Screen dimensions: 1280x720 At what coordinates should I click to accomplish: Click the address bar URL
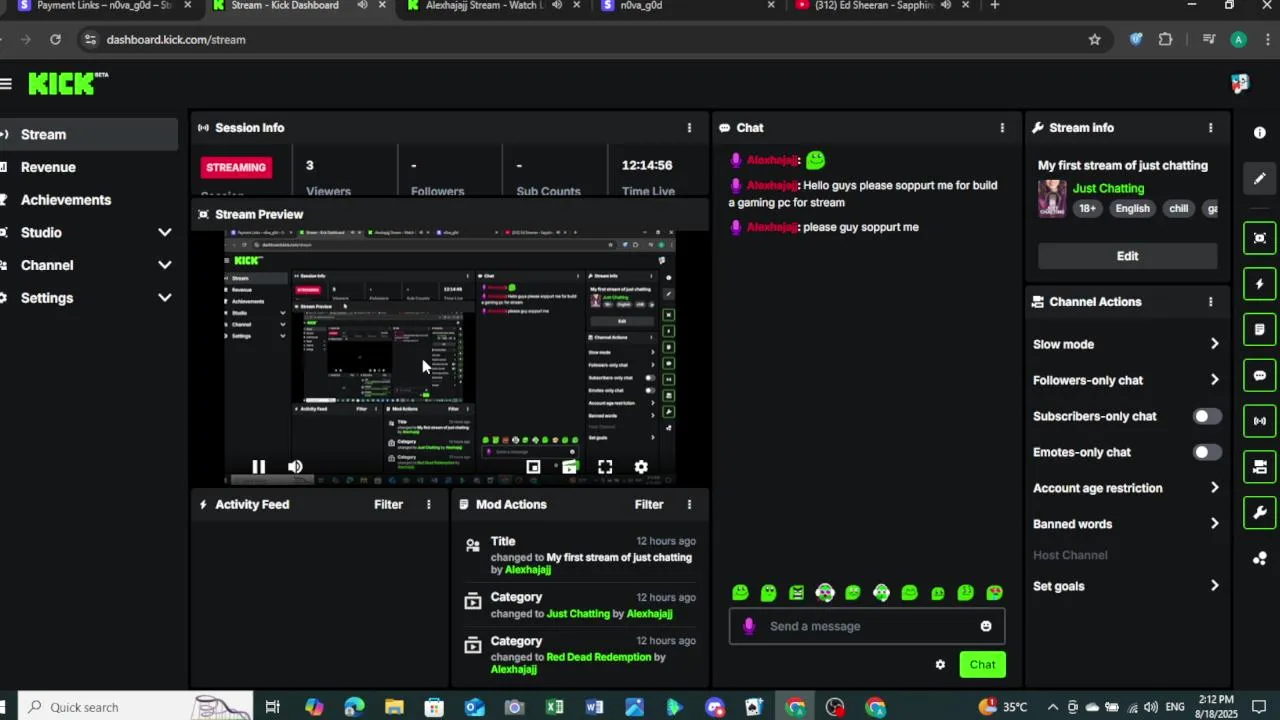pyautogui.click(x=176, y=40)
